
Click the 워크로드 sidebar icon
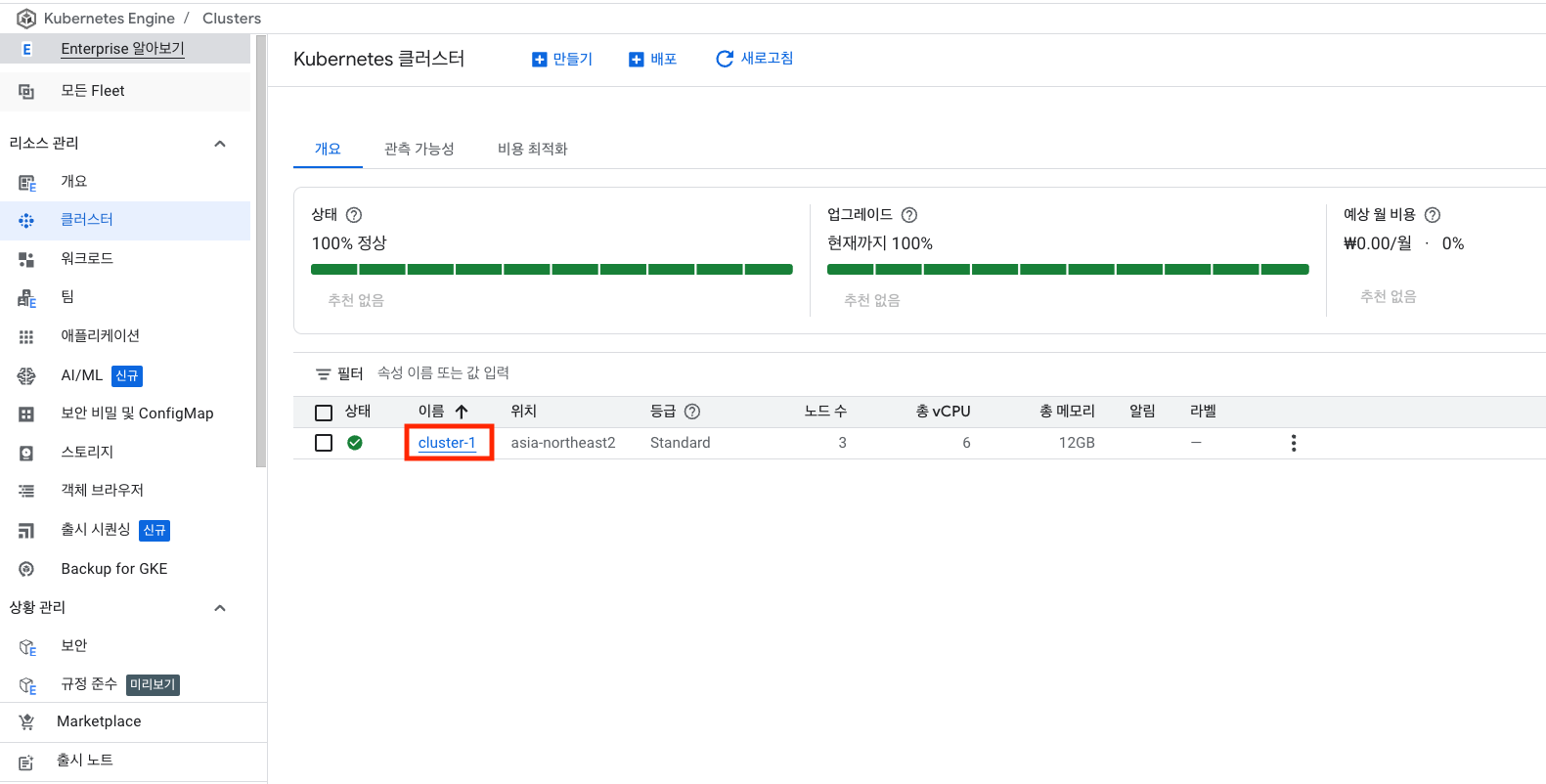tap(26, 259)
